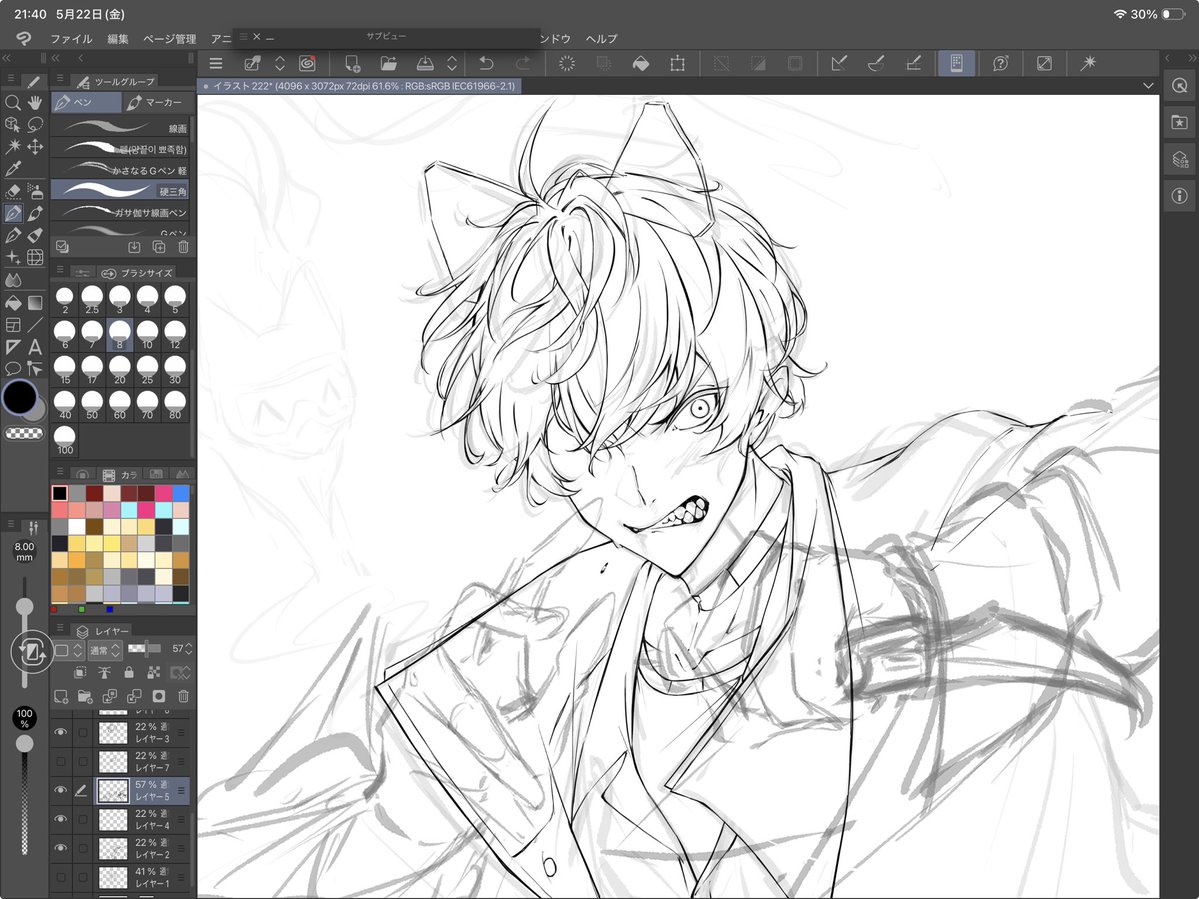The width and height of the screenshot is (1199, 899).
Task: Show hidden layer レイヤー7 via visibility box
Action: point(60,761)
